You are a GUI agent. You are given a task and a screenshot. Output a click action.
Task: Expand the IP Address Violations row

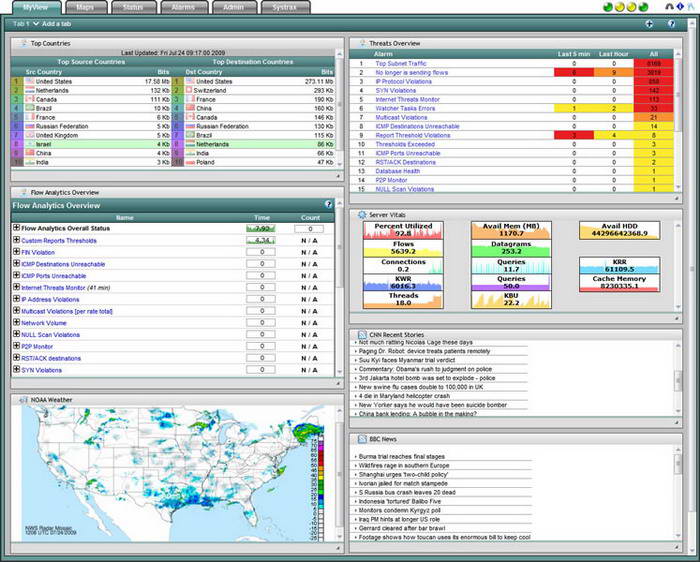[17, 299]
